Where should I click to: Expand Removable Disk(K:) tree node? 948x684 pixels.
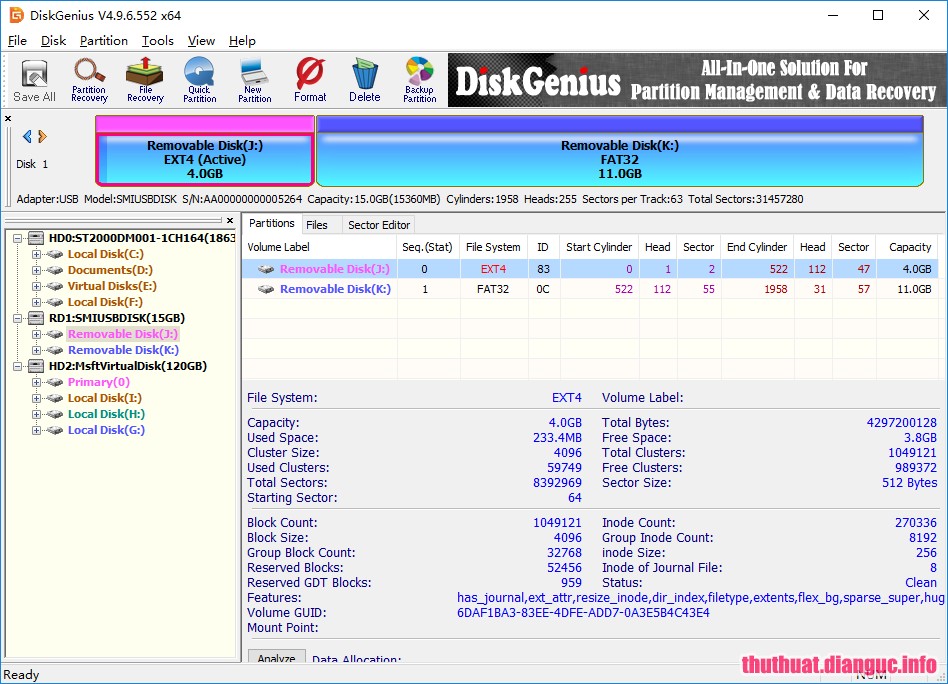(x=36, y=350)
